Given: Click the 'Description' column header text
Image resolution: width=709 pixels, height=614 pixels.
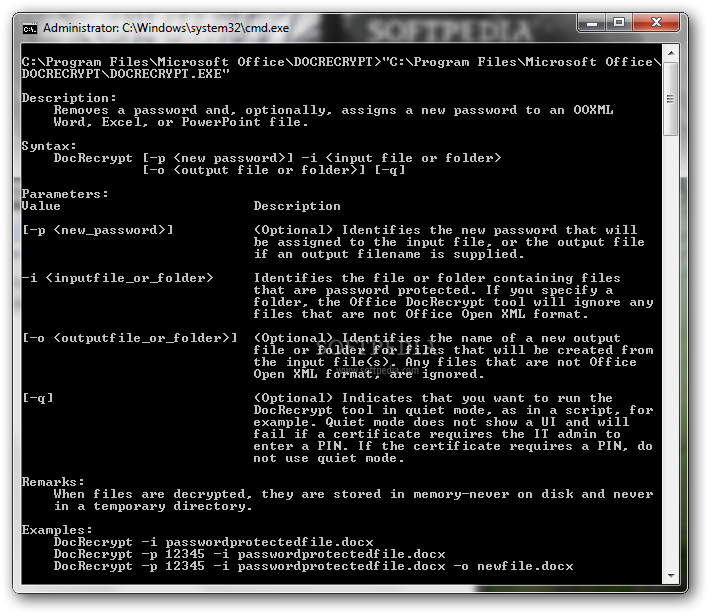Looking at the screenshot, I should point(297,206).
